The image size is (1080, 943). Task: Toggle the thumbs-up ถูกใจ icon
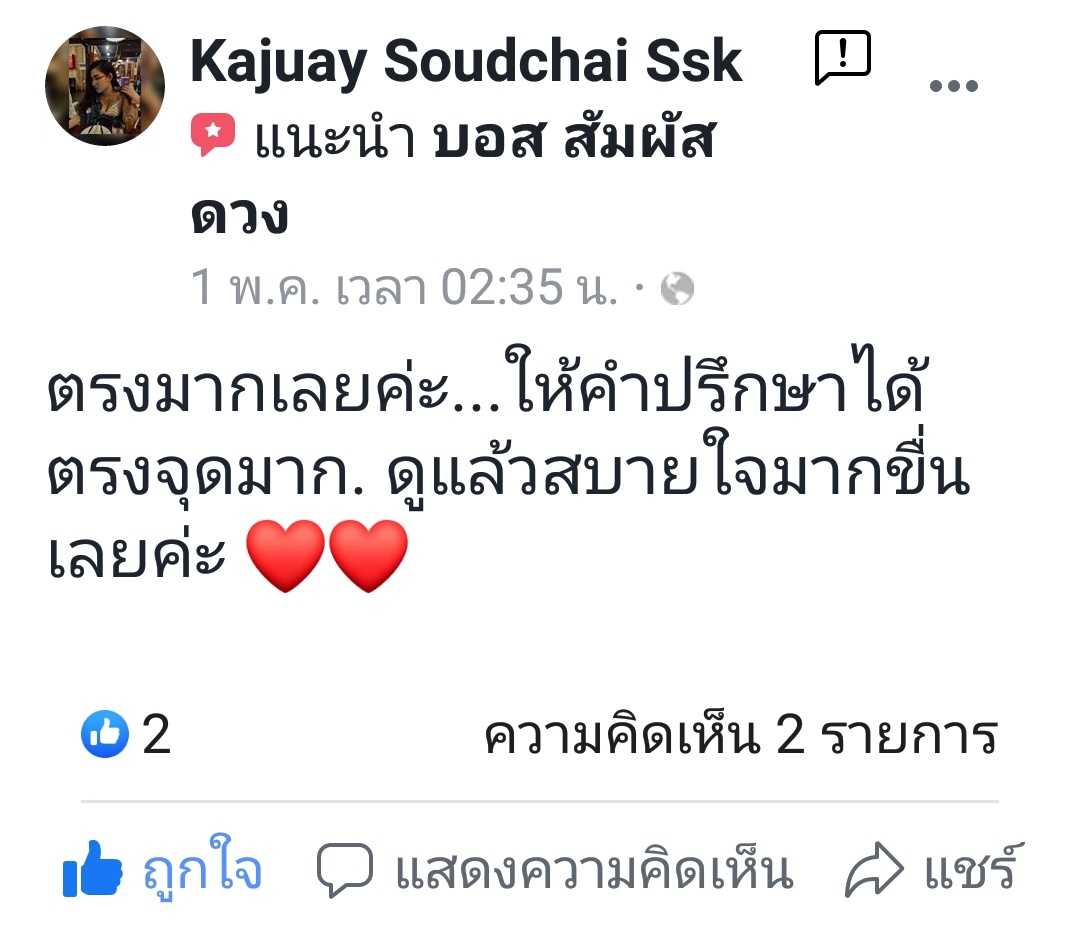(92, 869)
